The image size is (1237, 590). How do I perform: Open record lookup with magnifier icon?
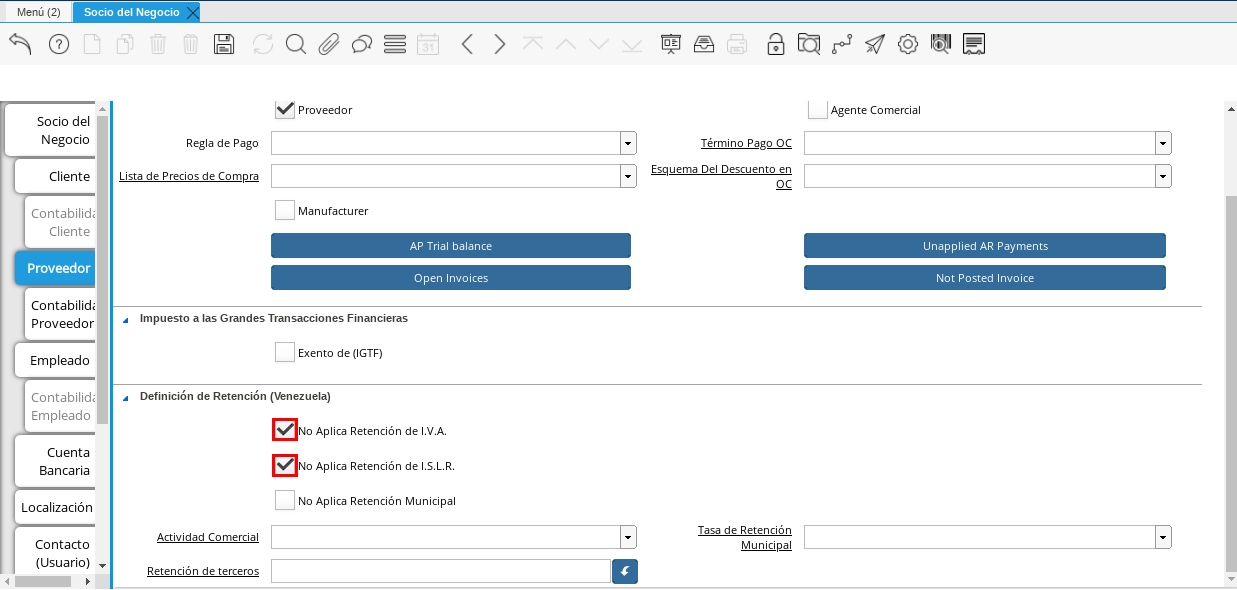tap(295, 44)
